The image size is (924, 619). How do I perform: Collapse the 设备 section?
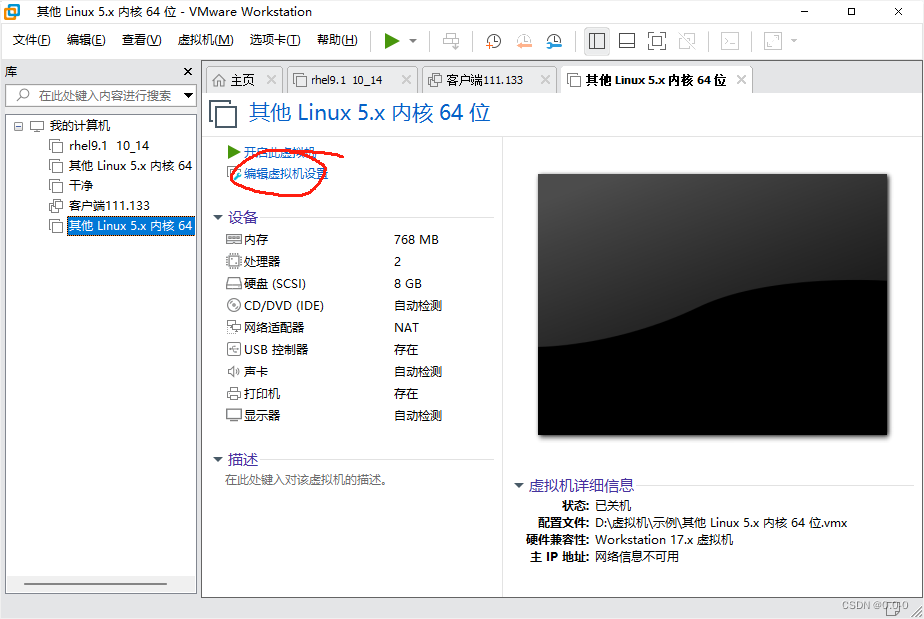[217, 218]
